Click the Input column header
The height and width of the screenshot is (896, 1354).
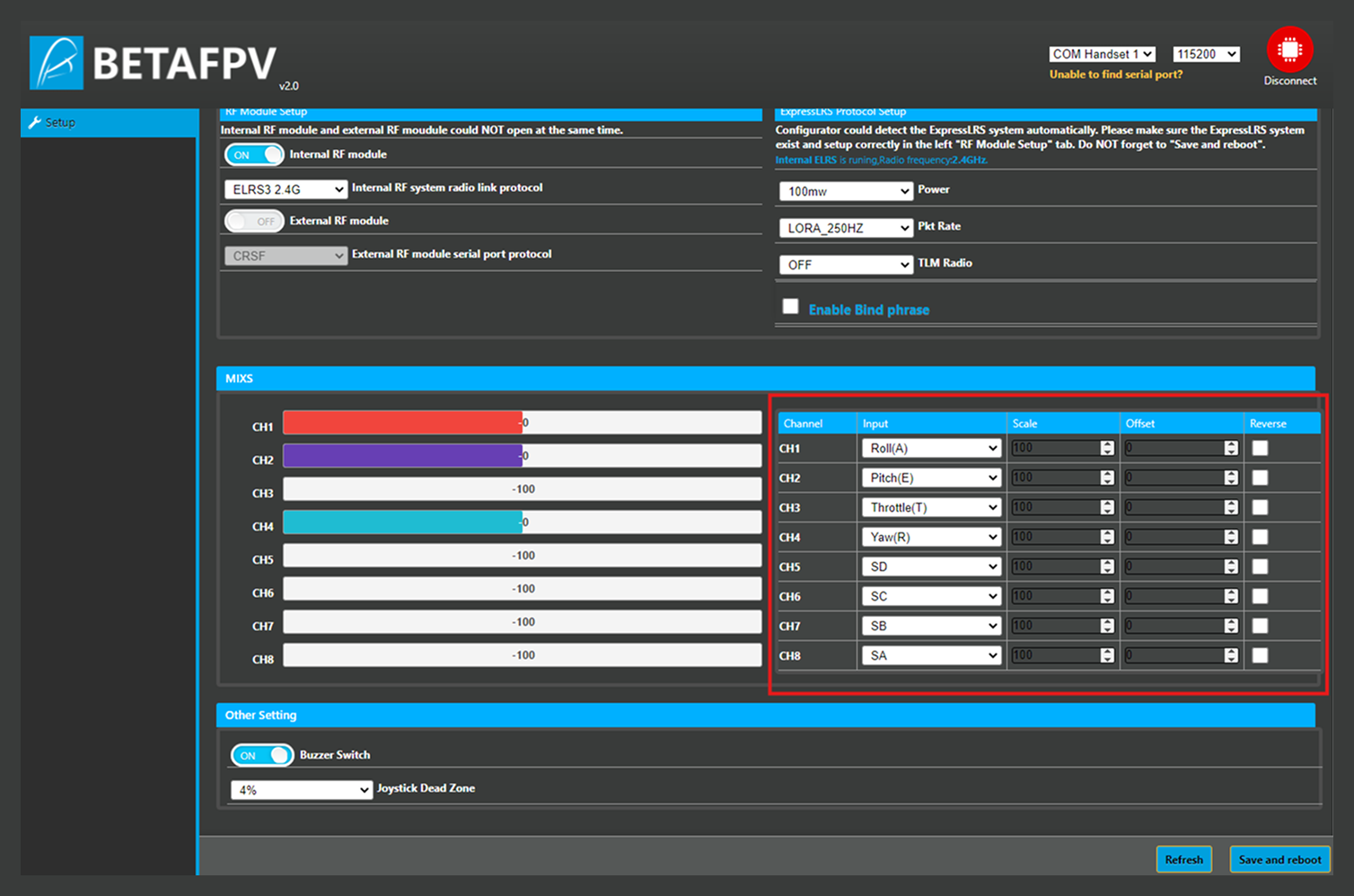pos(875,424)
